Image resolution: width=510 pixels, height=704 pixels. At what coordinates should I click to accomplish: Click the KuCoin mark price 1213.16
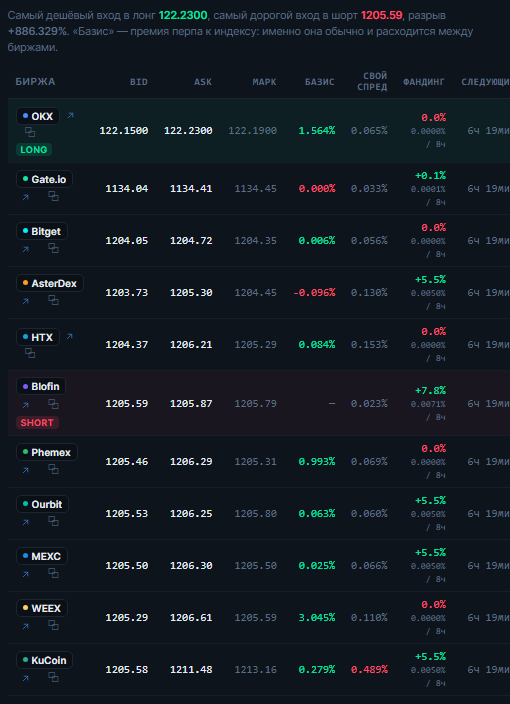(255, 670)
